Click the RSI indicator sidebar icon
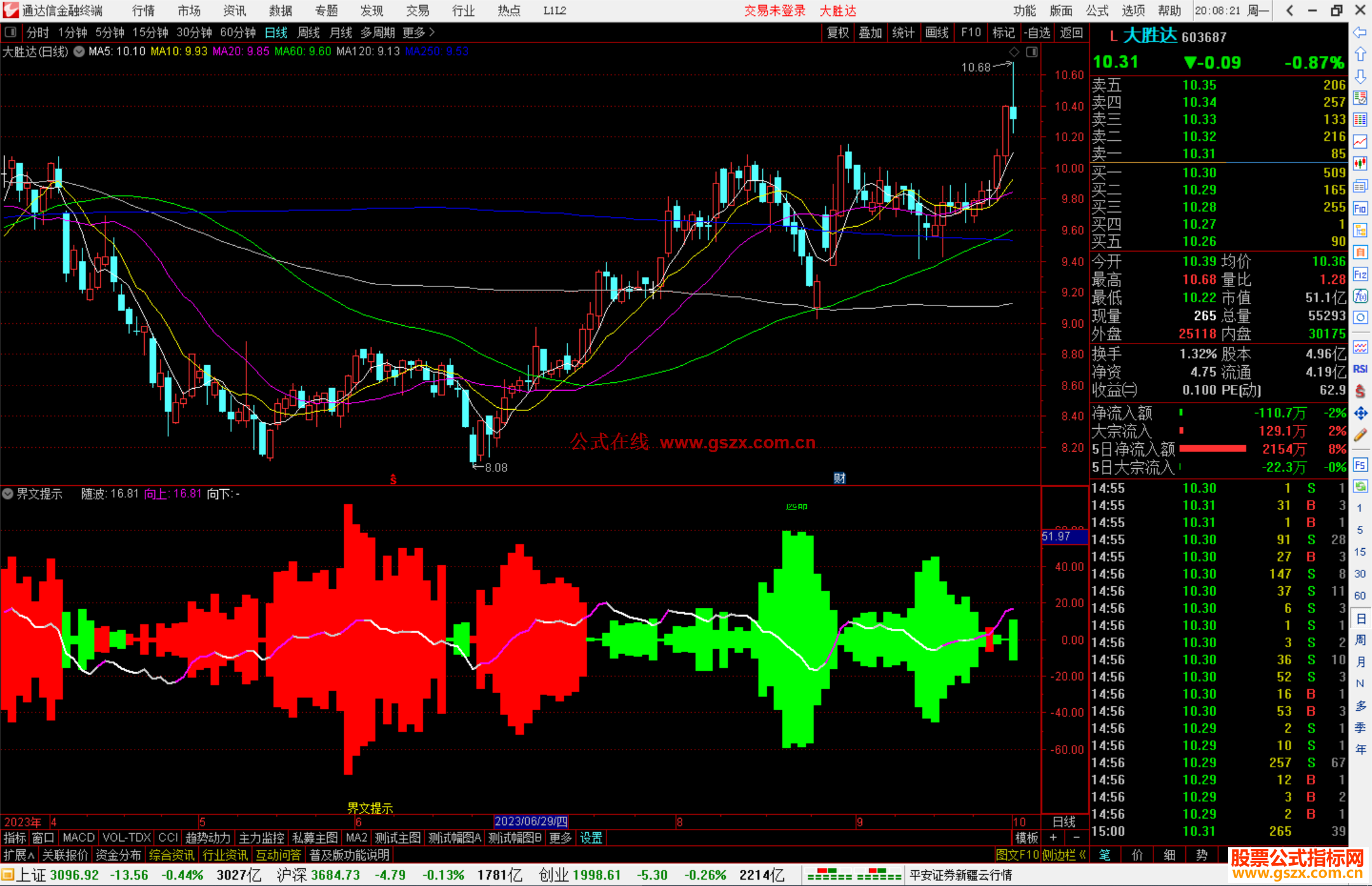Screen dimensions: 1372x886 [1360, 369]
